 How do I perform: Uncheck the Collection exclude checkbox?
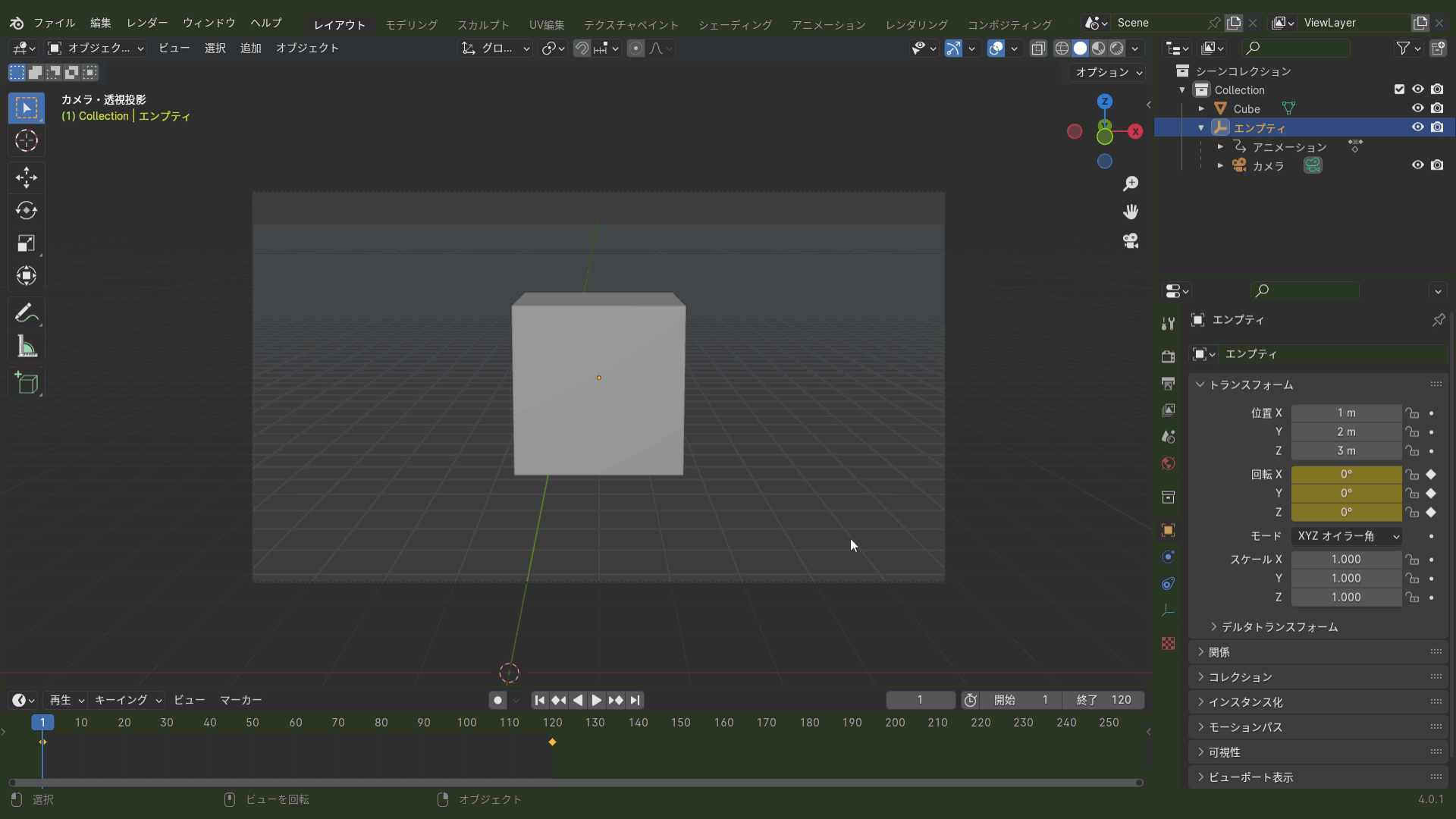point(1399,89)
